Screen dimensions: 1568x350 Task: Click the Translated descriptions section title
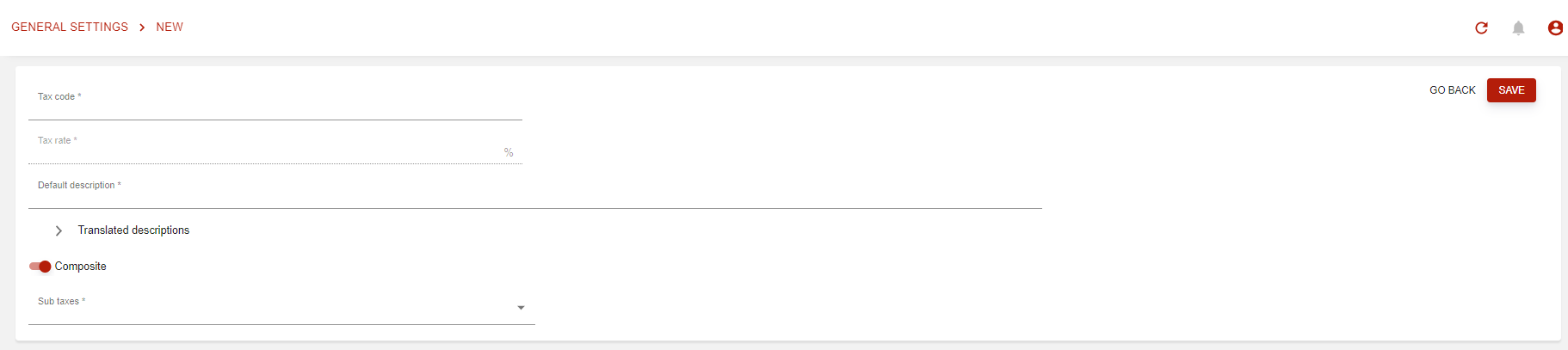click(133, 230)
